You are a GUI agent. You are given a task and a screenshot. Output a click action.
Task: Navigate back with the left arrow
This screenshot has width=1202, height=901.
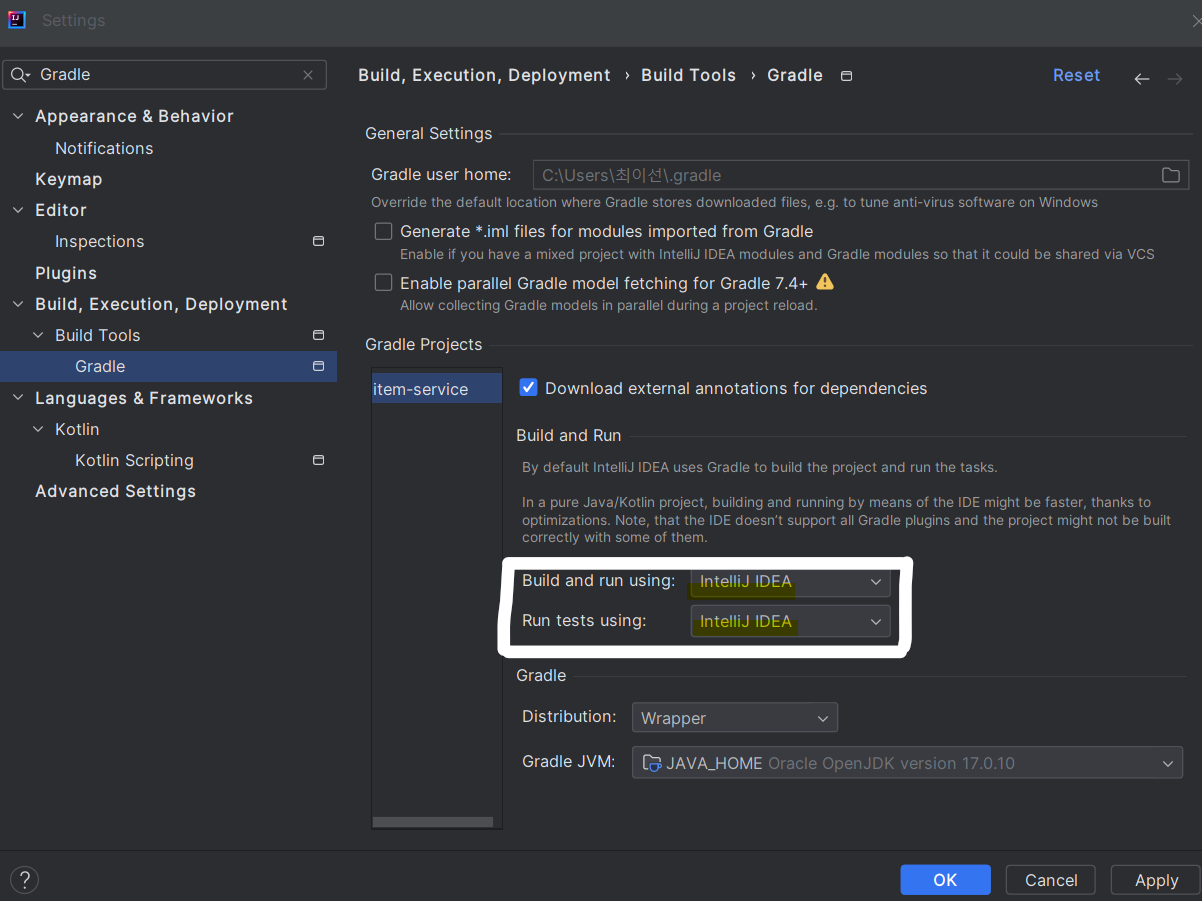point(1141,78)
